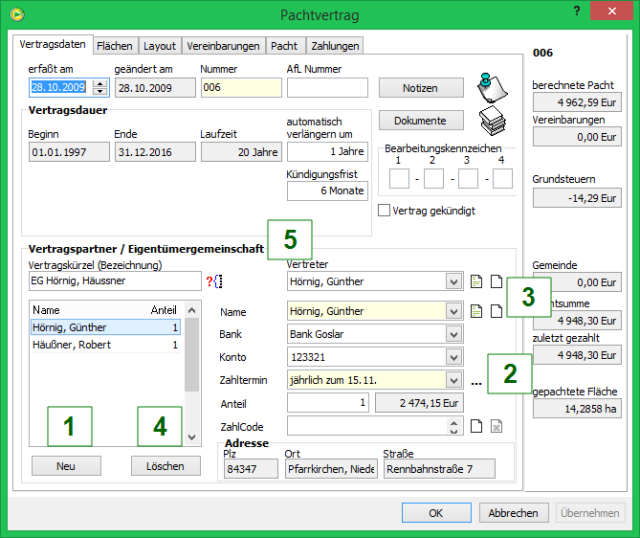Screen dimensions: 640x538
Task: Click the stacked documents icon beside Dokumente
Action: [x=491, y=120]
